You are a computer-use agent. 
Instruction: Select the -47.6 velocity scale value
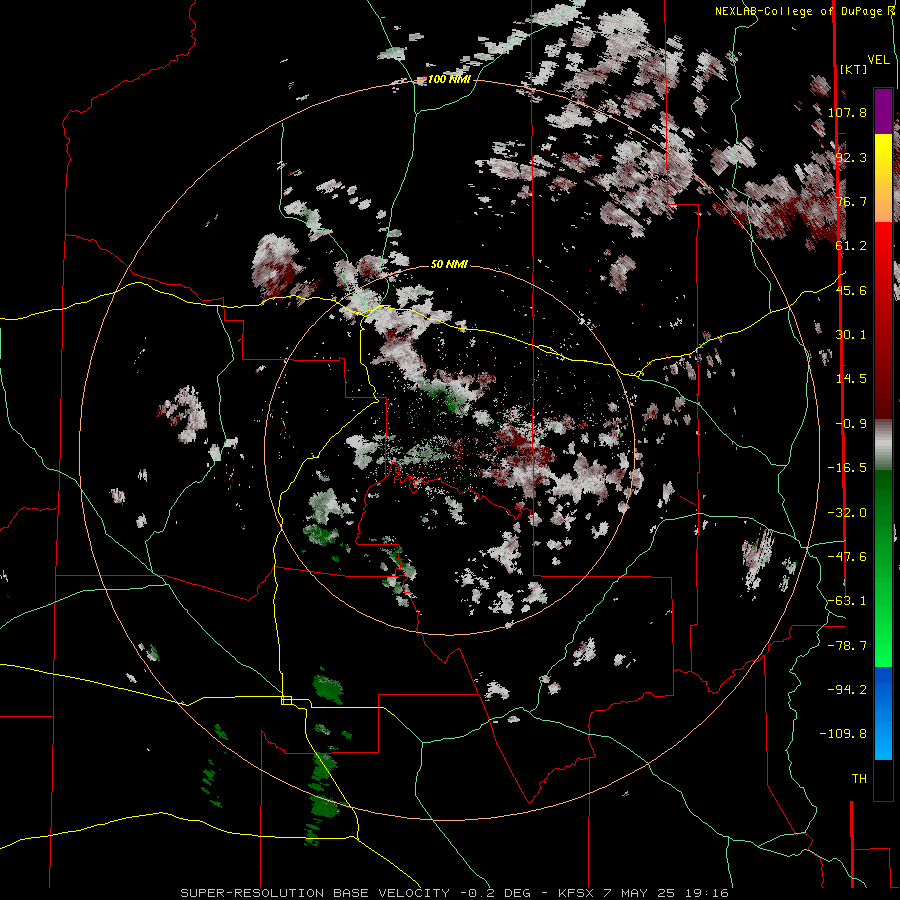pyautogui.click(x=847, y=557)
